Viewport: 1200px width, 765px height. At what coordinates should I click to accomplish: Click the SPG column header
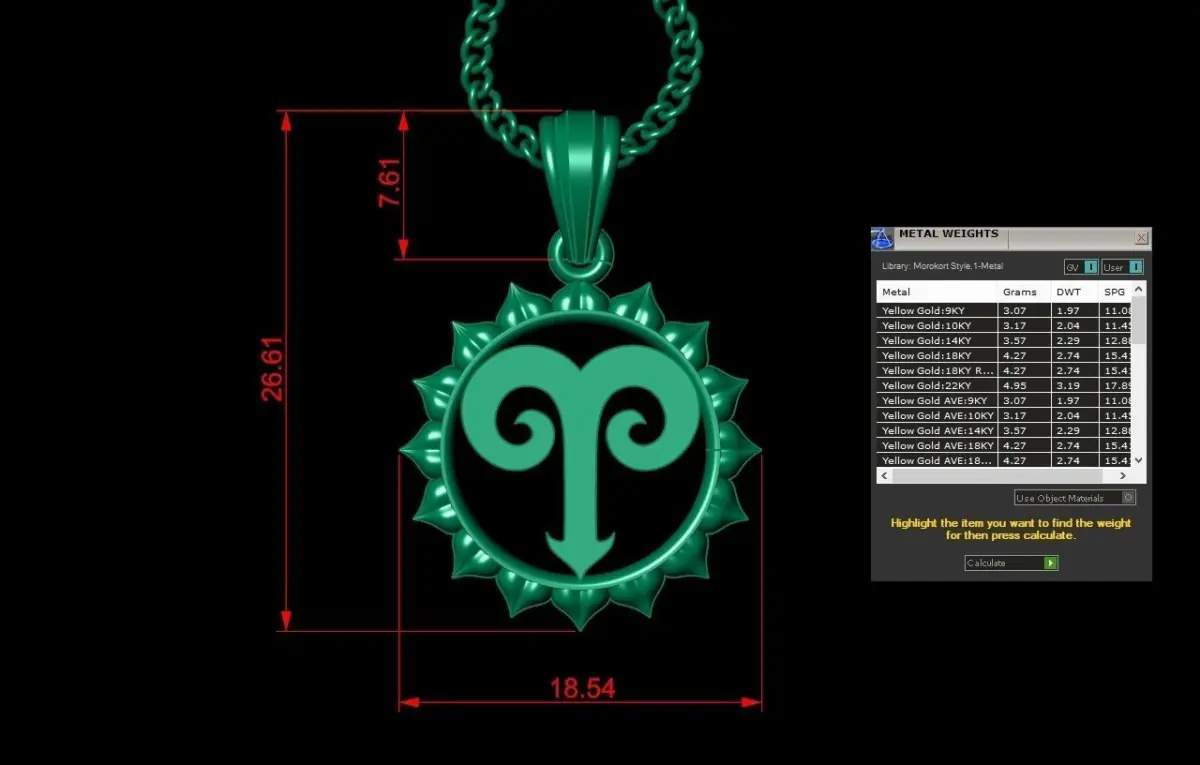tap(1114, 292)
